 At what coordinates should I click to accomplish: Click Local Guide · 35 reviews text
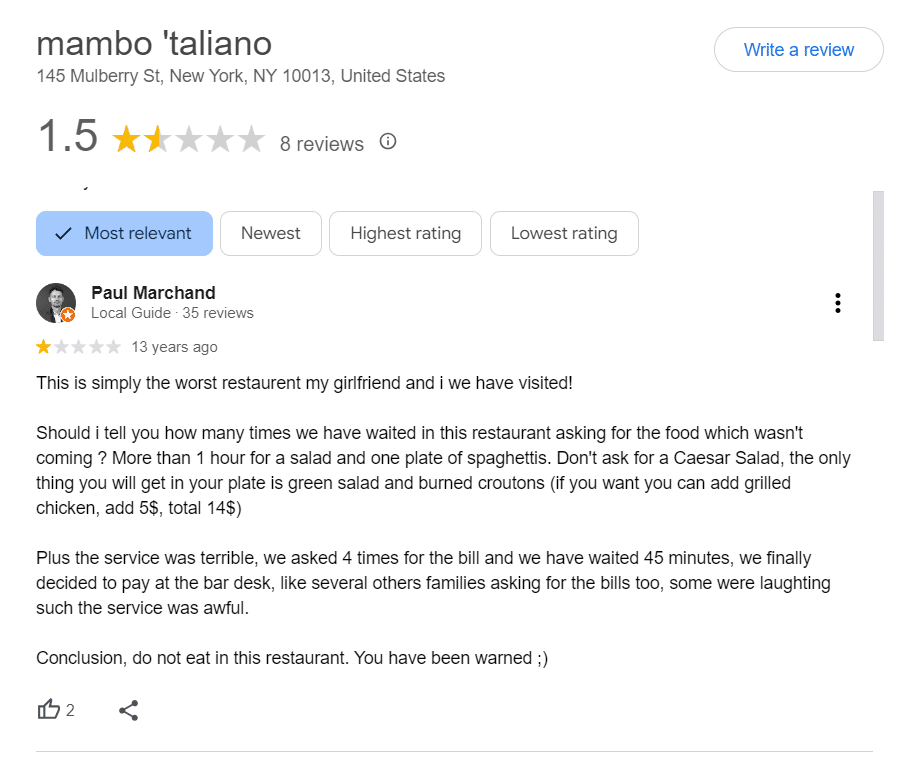(x=172, y=313)
